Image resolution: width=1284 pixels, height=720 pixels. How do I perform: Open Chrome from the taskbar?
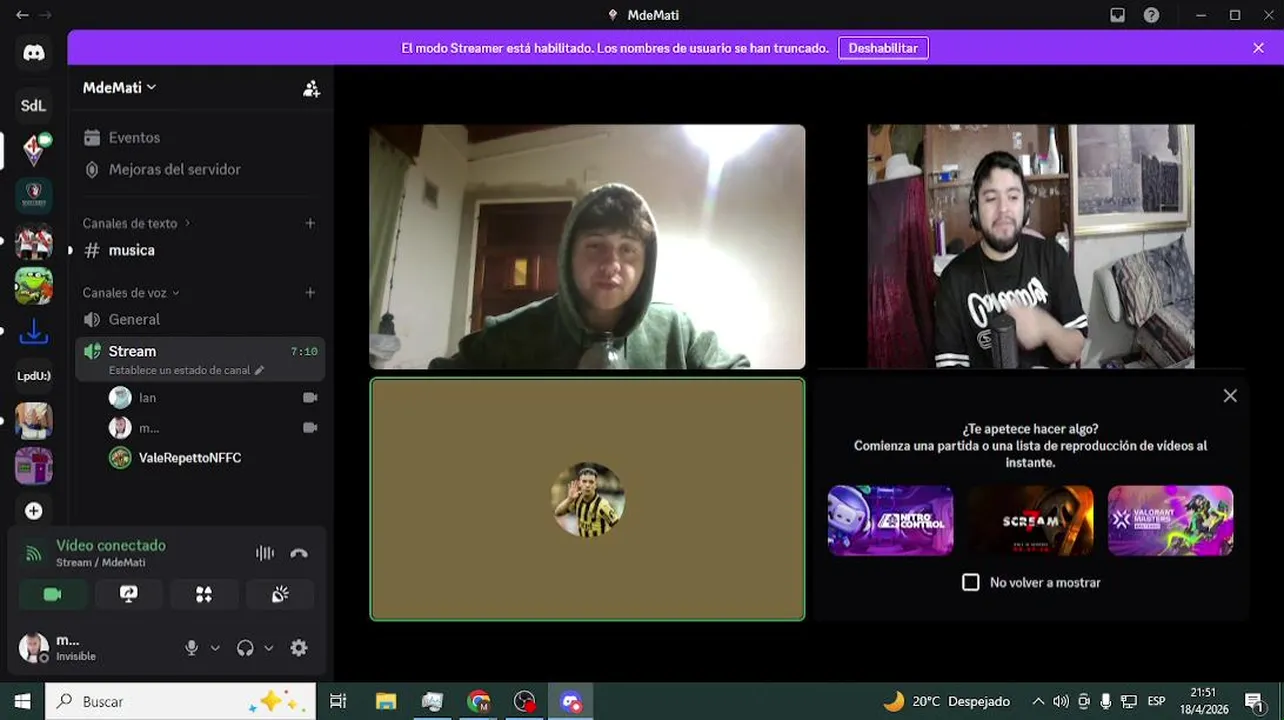[479, 701]
